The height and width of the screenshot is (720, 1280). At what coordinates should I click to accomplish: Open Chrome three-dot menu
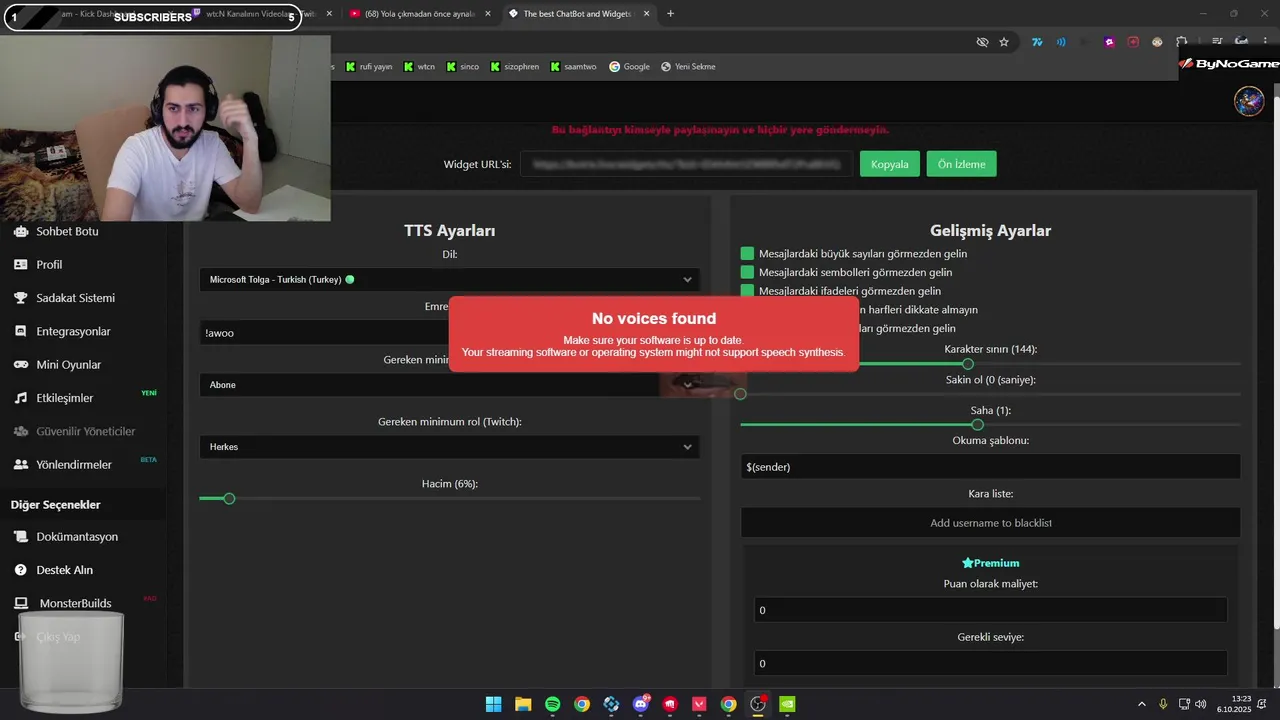click(x=1266, y=42)
